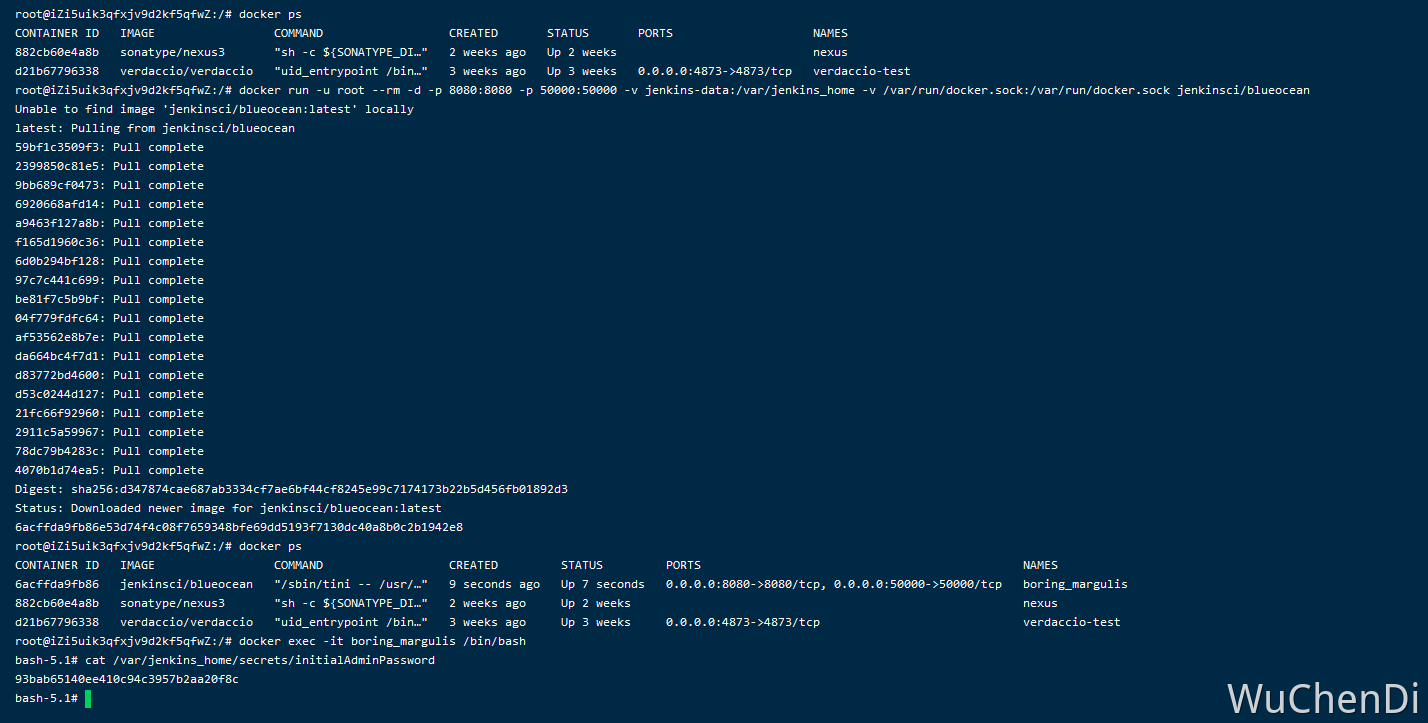1428x723 pixels.
Task: Click "Unable to find image" message line
Action: point(214,109)
